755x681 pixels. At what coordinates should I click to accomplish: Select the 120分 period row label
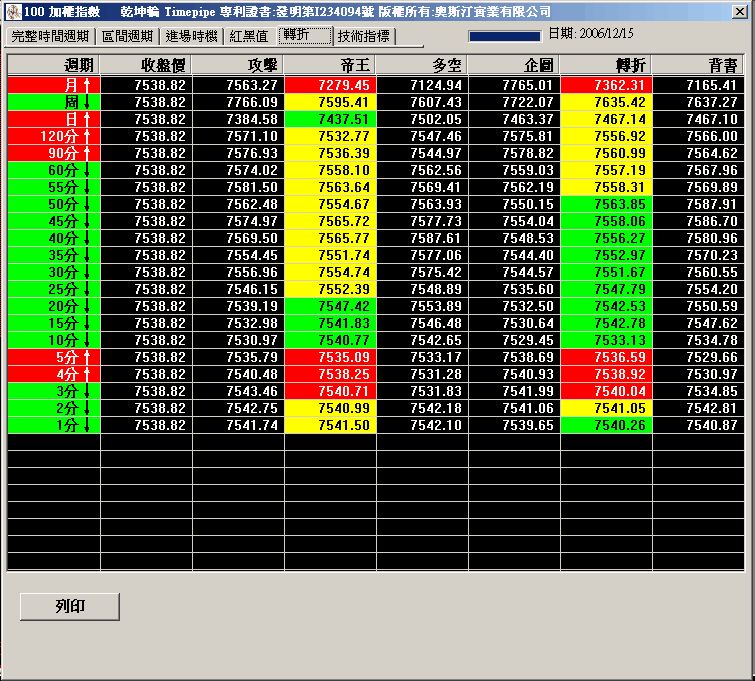click(54, 136)
